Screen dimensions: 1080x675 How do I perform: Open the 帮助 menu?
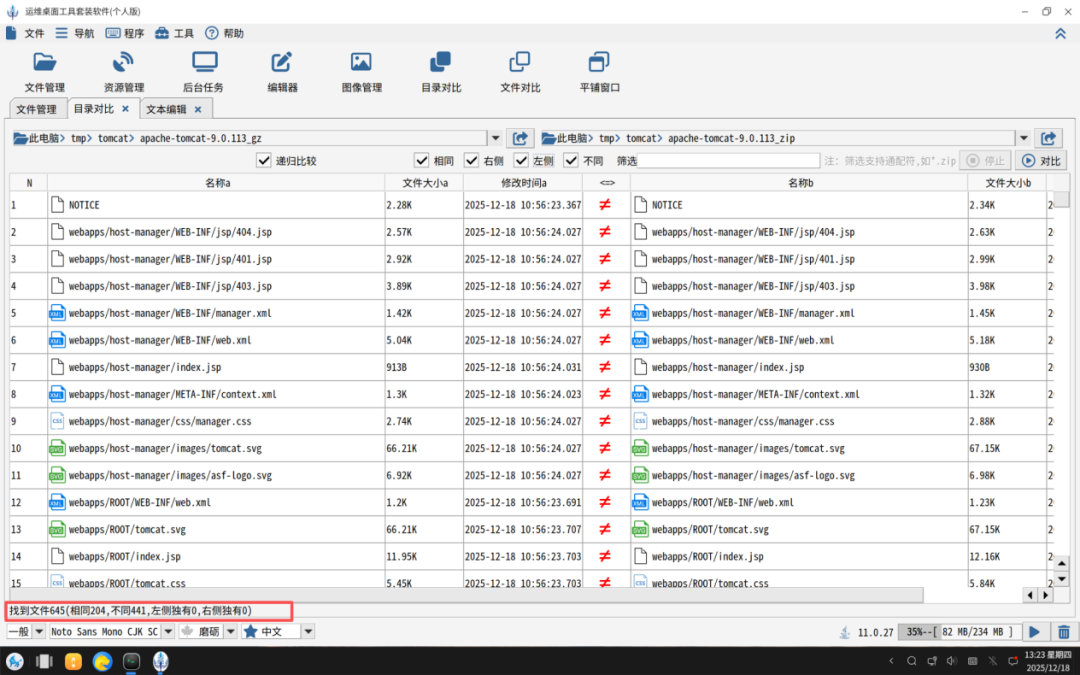[225, 33]
